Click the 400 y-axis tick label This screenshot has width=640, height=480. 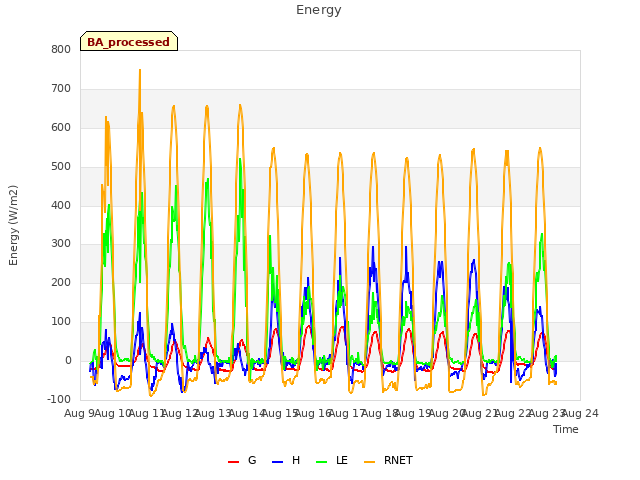click(61, 205)
